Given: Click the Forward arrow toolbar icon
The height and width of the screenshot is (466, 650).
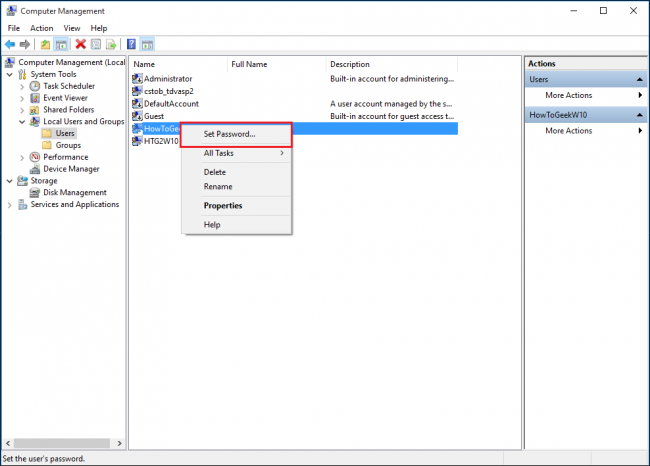Looking at the screenshot, I should (26, 44).
